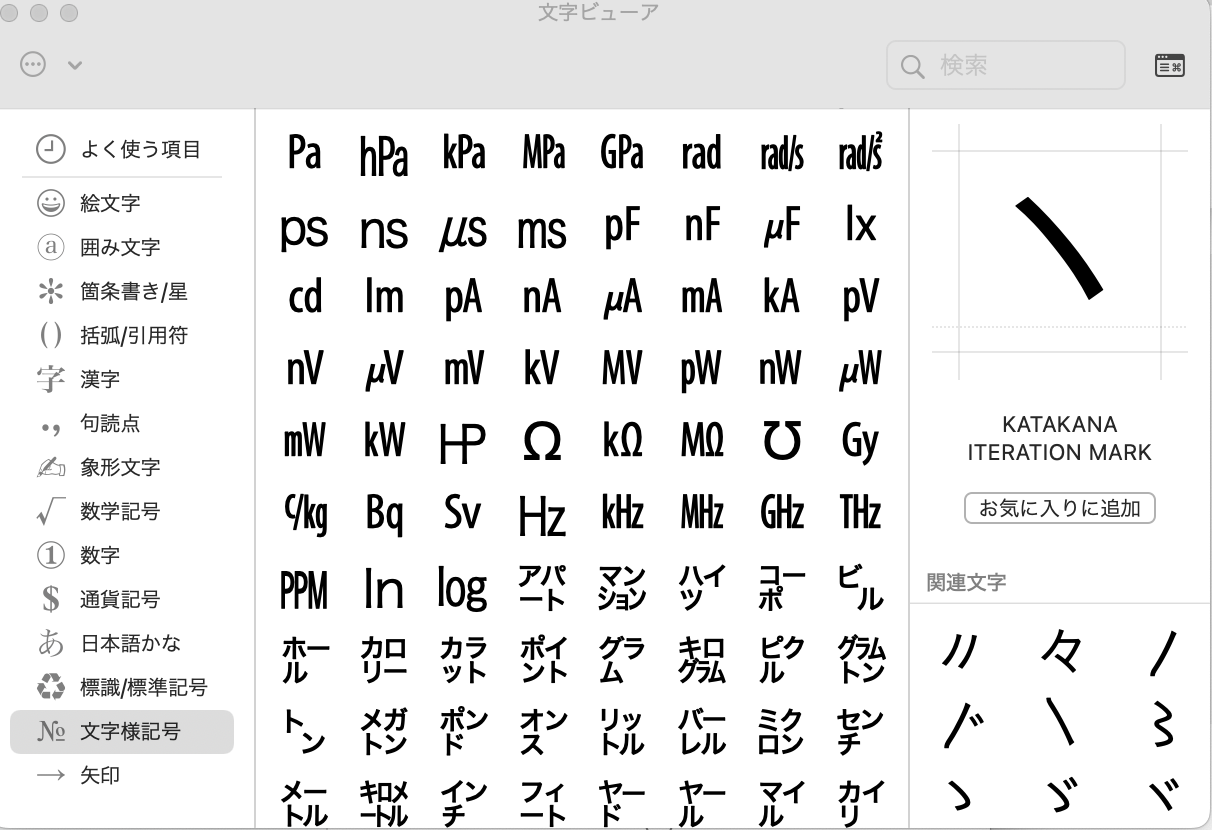The height and width of the screenshot is (830, 1212).
Task: Toggle compact character viewer window icon
Action: (x=1169, y=66)
